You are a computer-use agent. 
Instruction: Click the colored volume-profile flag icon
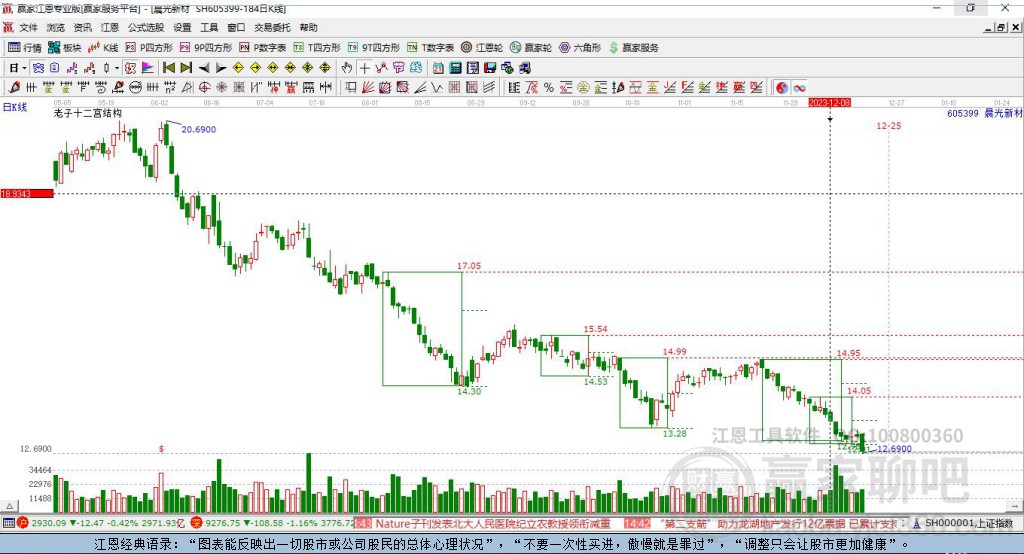tap(148, 68)
